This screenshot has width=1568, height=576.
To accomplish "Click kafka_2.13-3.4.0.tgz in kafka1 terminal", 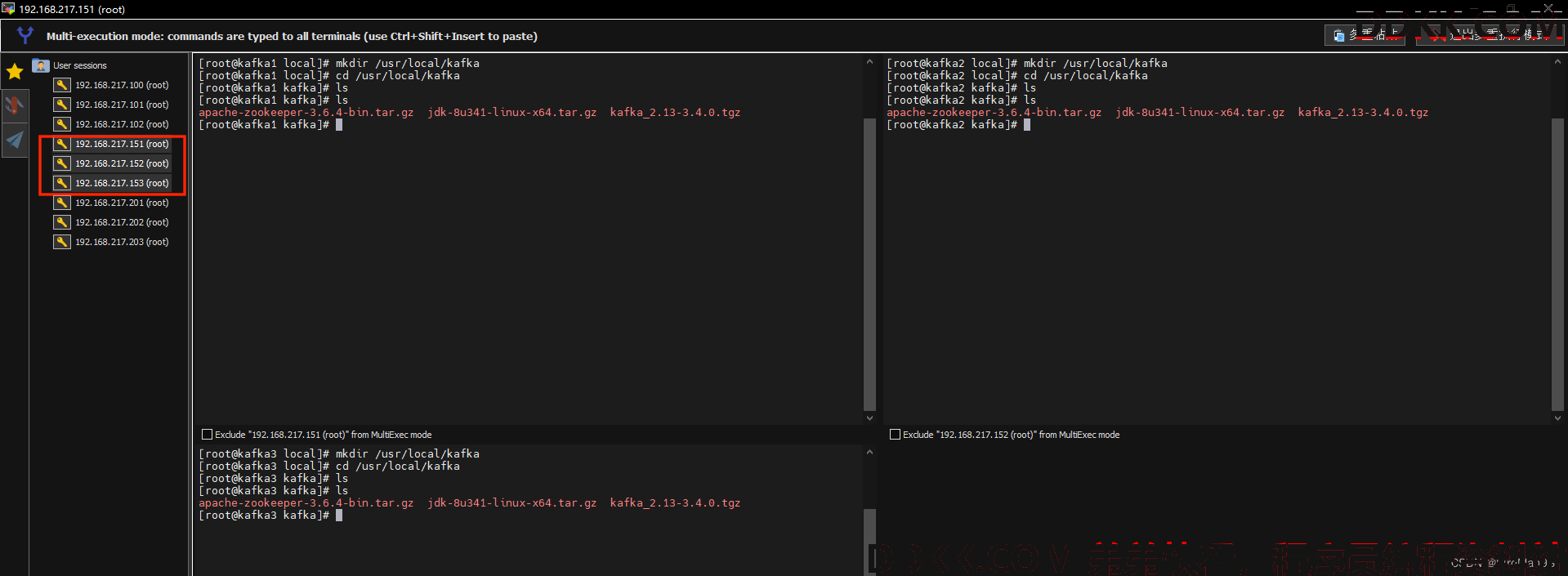I will click(x=675, y=113).
